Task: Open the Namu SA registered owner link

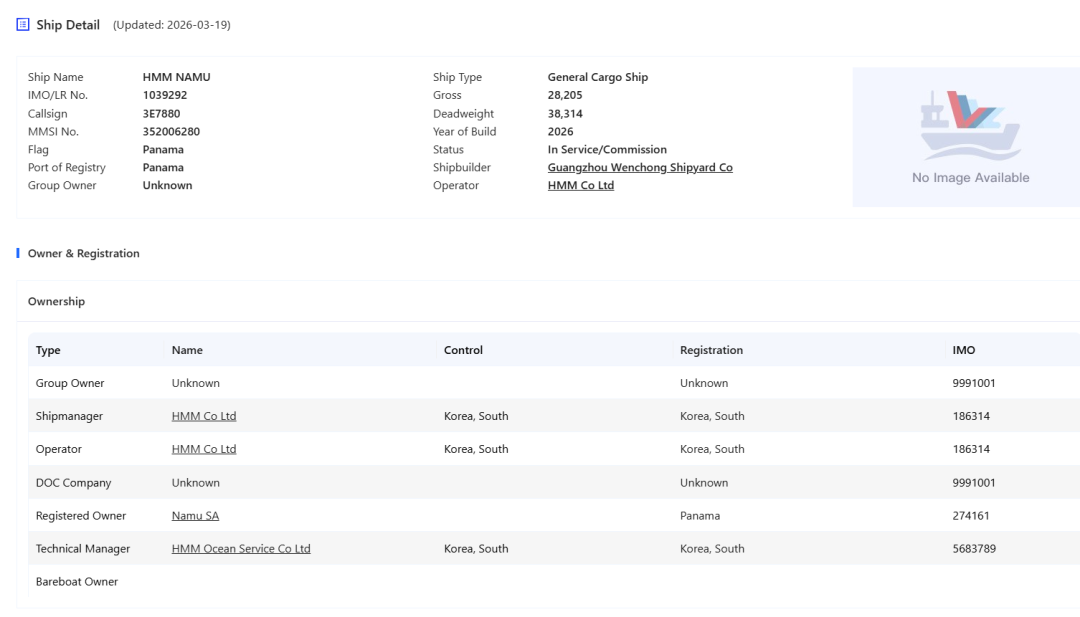Action: pyautogui.click(x=195, y=516)
